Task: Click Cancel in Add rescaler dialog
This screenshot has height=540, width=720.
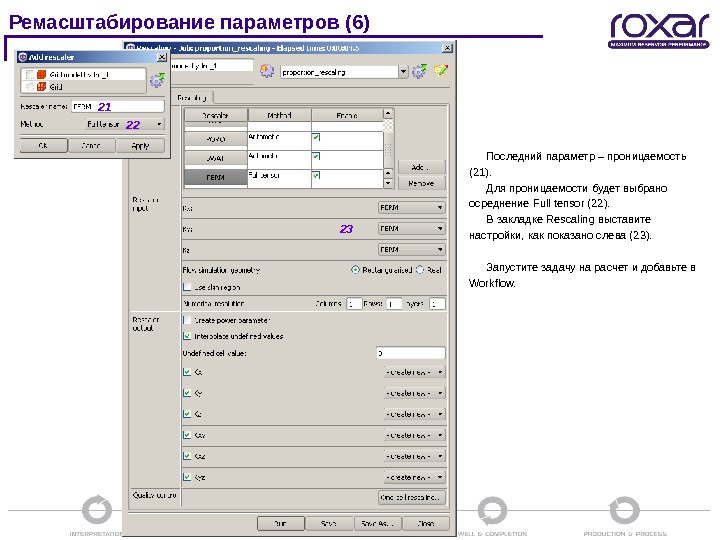Action: (91, 146)
